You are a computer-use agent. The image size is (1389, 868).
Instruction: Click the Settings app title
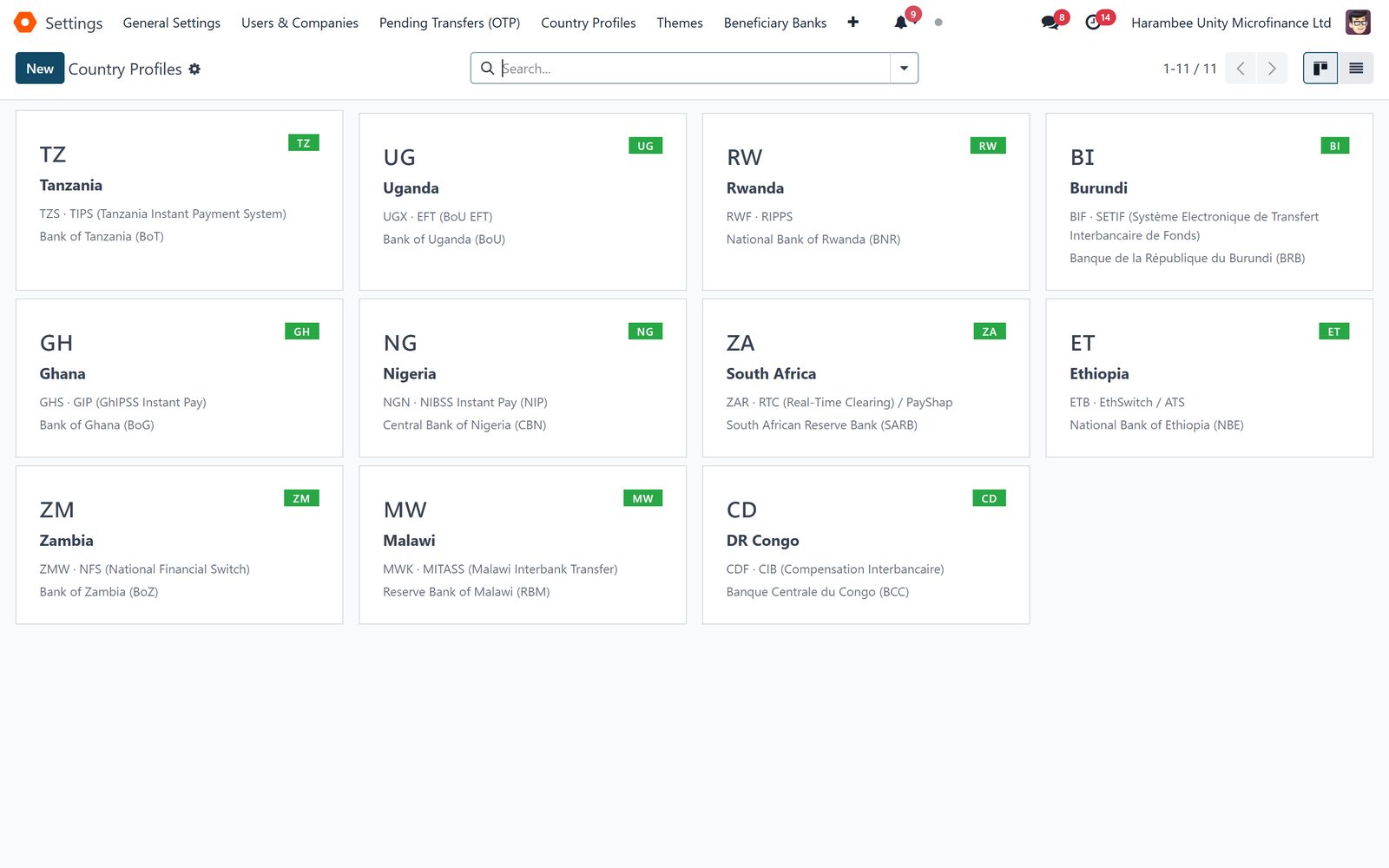point(74,23)
